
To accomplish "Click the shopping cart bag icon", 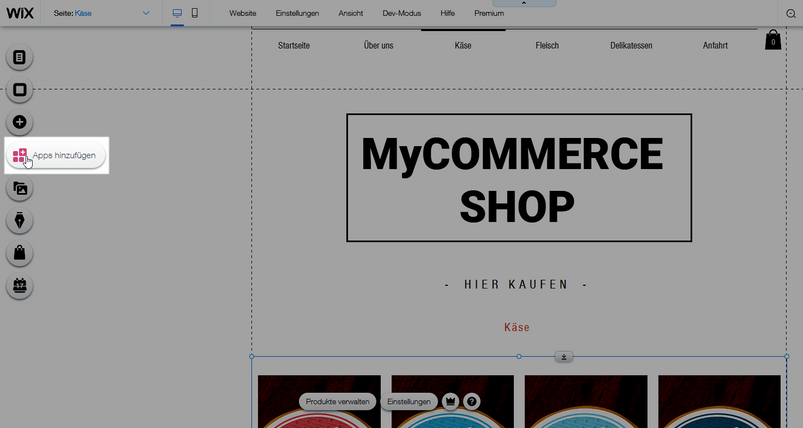I will point(773,40).
